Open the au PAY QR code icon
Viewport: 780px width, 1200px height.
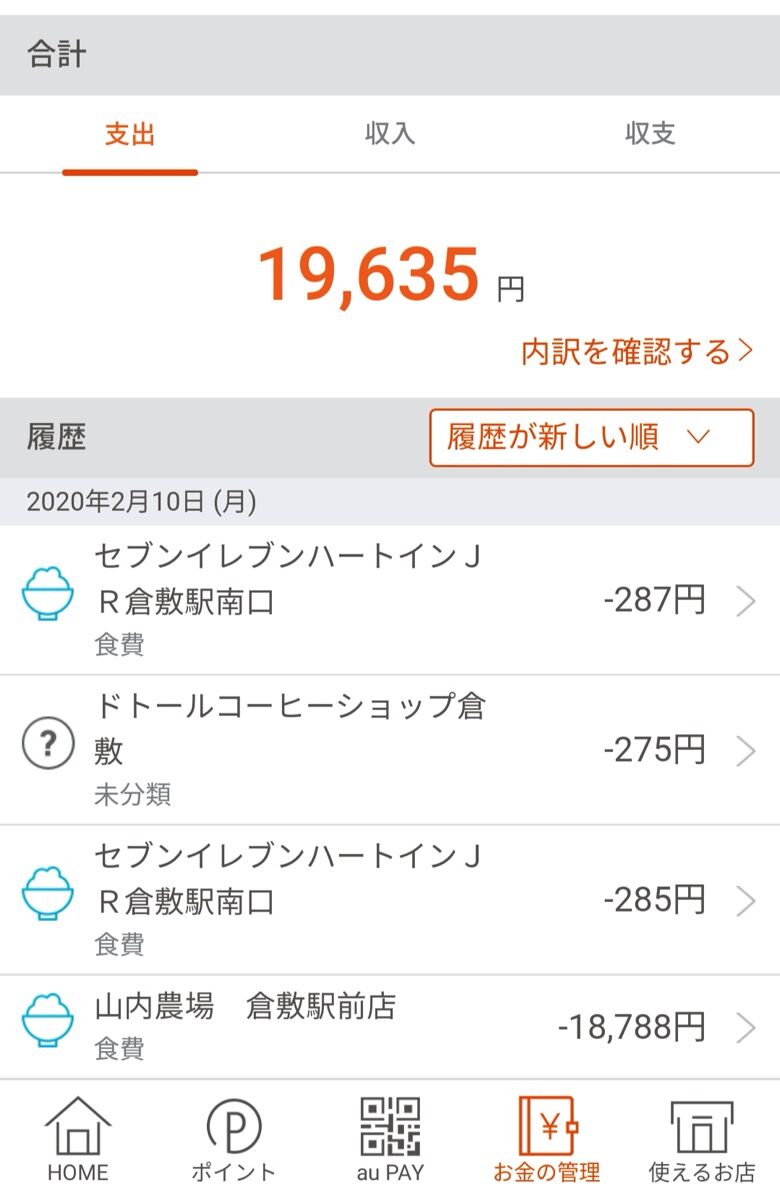390,1127
